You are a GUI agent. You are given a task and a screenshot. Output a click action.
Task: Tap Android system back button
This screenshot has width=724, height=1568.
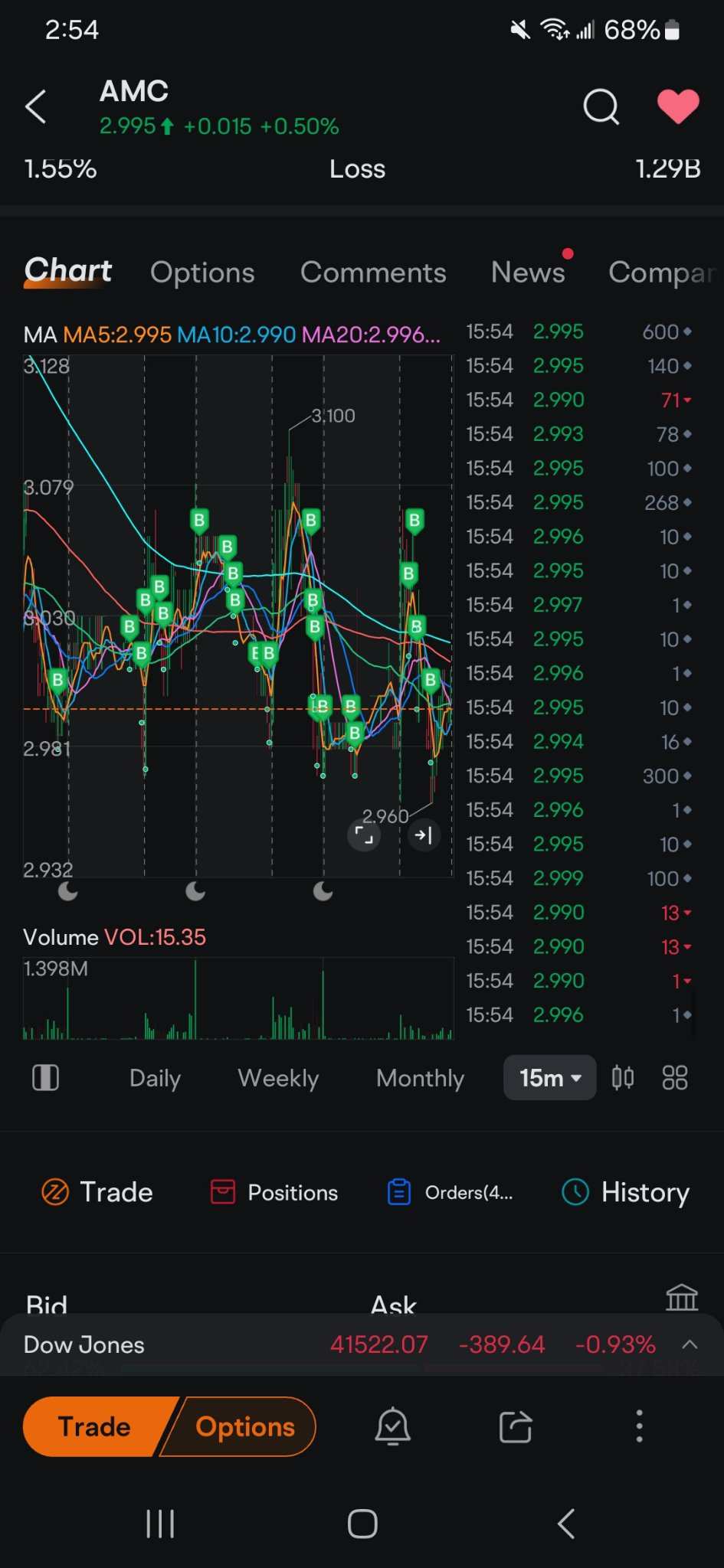(566, 1524)
